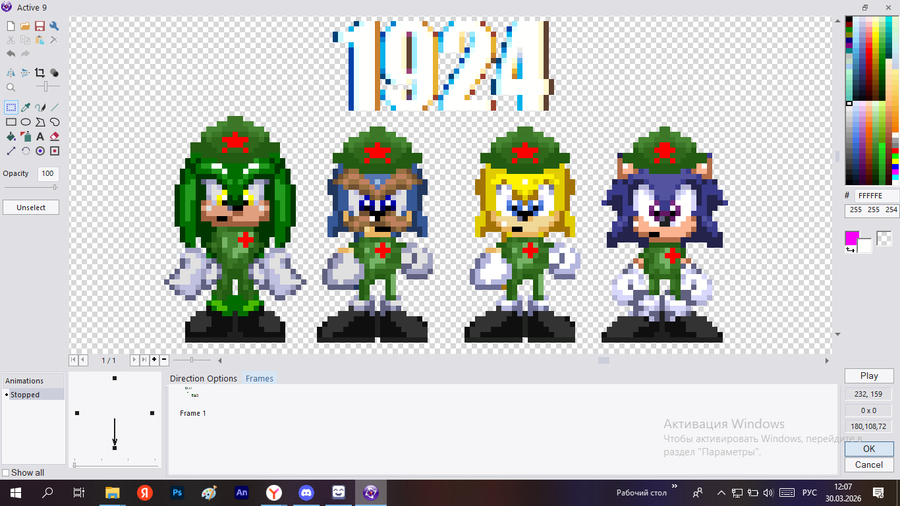Click the plus add frame button

tap(154, 360)
